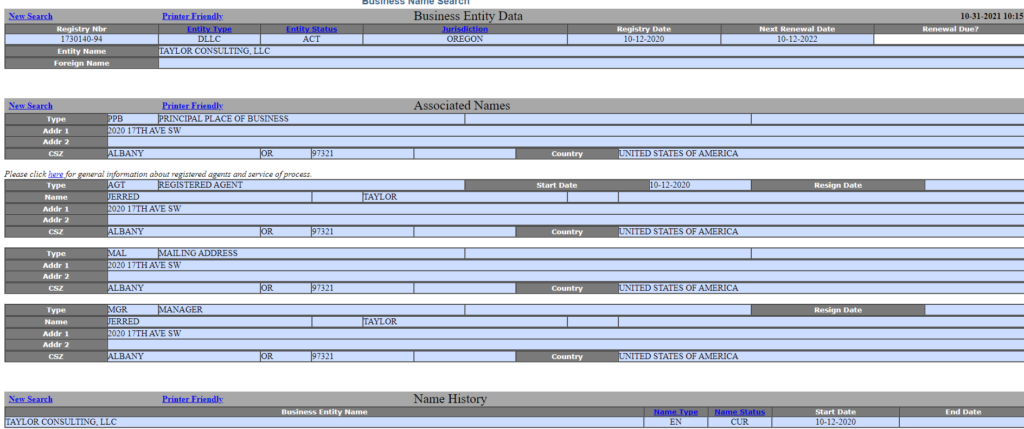
Task: Click the End Date column header
Action: [x=963, y=412]
